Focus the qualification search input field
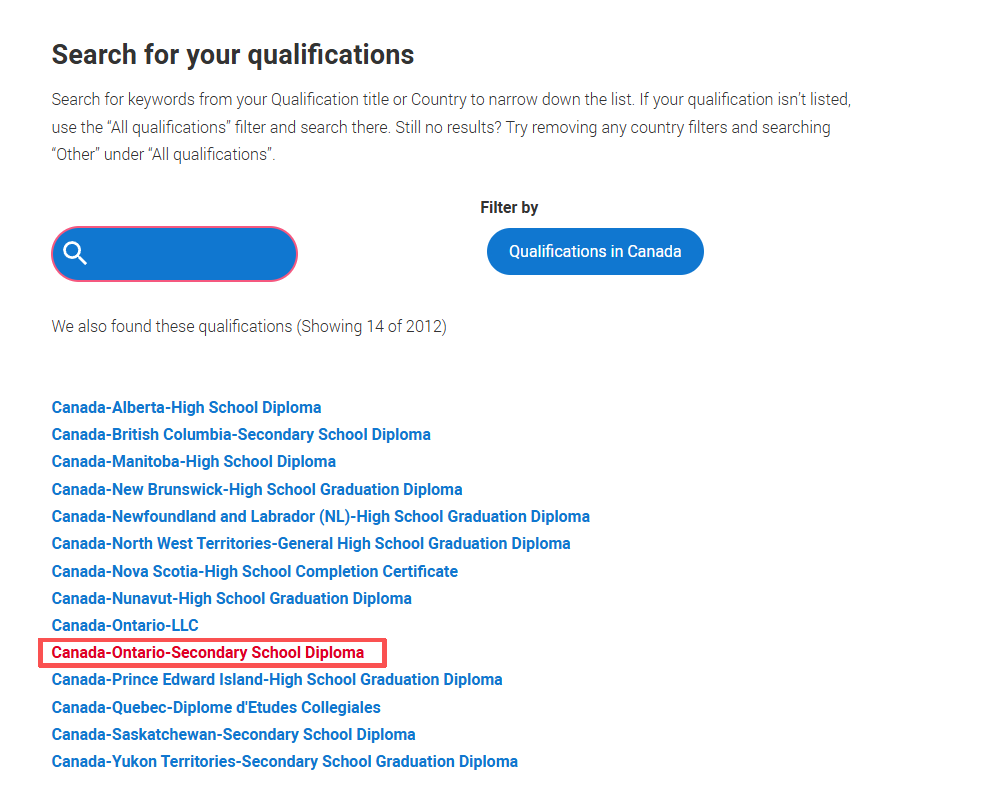Viewport: 994px width, 807px height. (x=190, y=254)
